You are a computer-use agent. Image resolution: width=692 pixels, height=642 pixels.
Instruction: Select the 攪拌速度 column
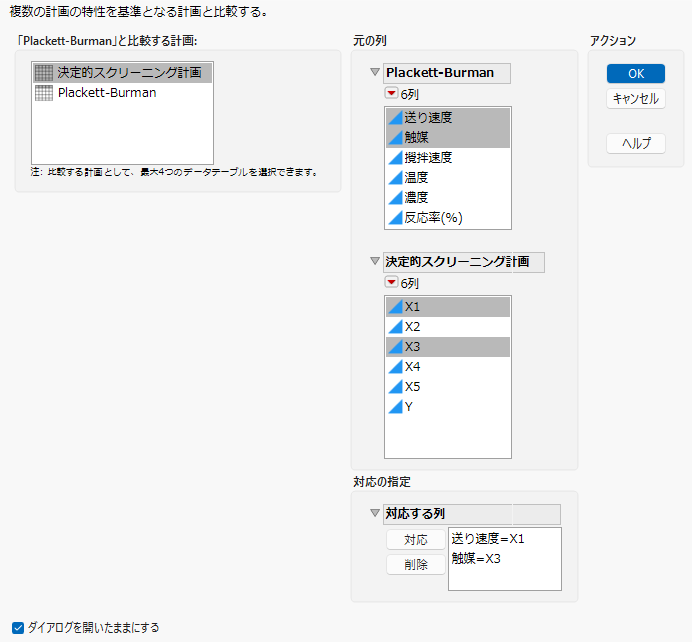[x=448, y=158]
